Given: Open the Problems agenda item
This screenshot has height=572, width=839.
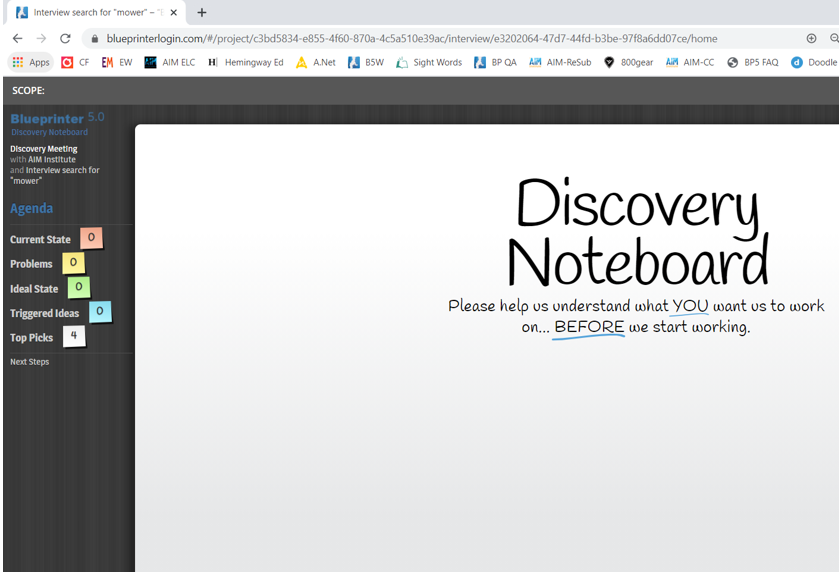Looking at the screenshot, I should click(x=31, y=264).
